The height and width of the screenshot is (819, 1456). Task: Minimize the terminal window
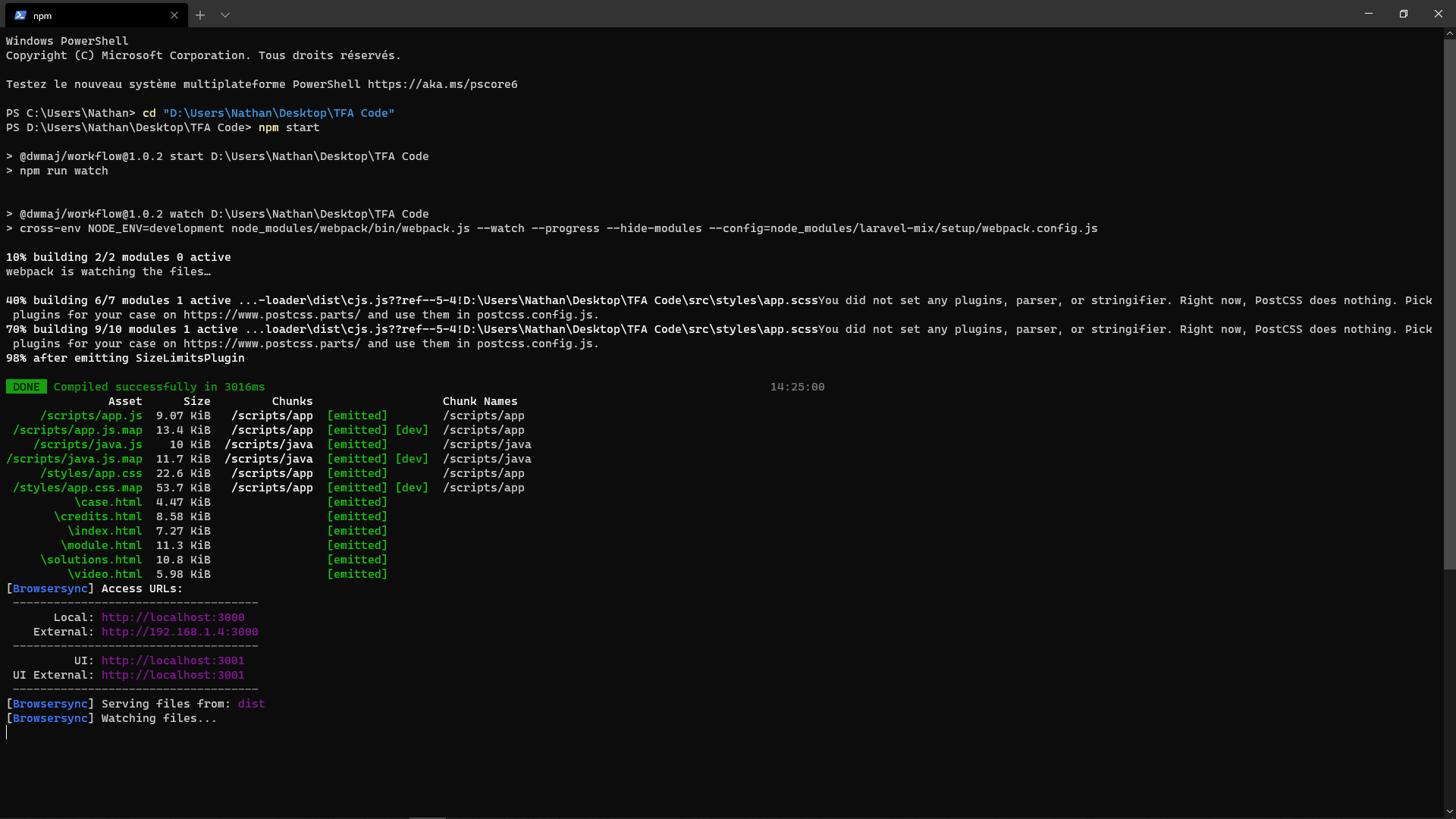pyautogui.click(x=1369, y=14)
